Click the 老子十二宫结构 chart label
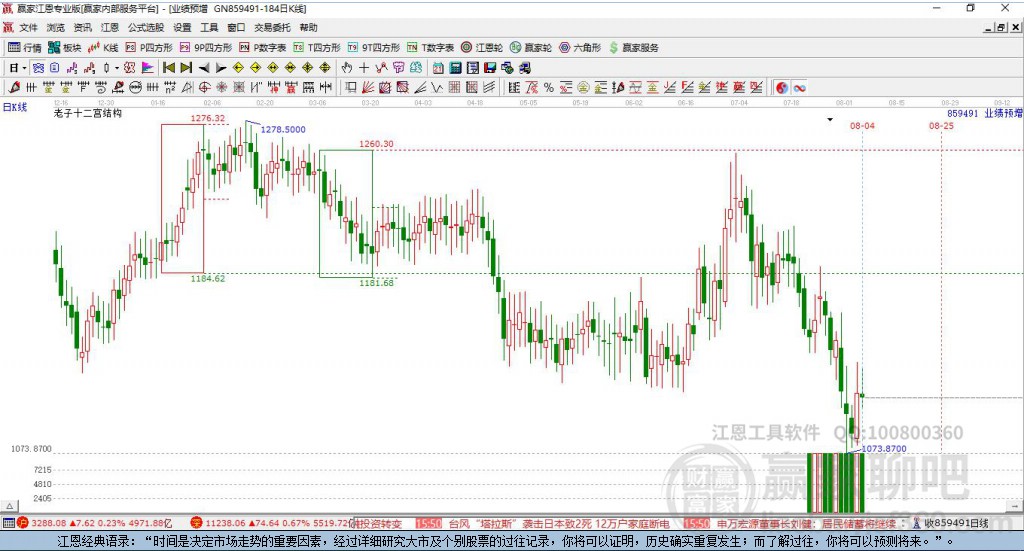Screen dimensions: 1024x551 [88, 113]
